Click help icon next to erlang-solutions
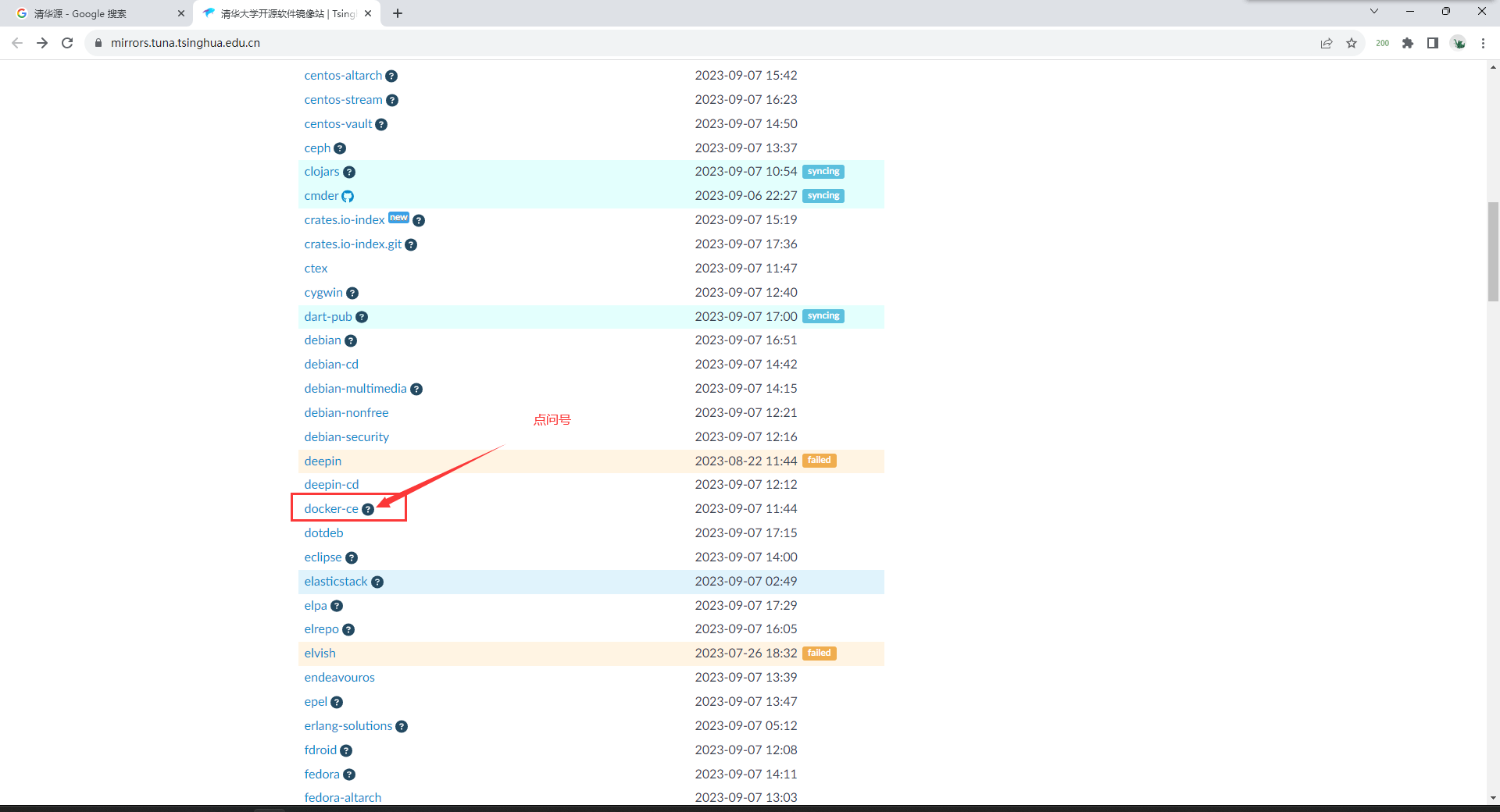 402,727
